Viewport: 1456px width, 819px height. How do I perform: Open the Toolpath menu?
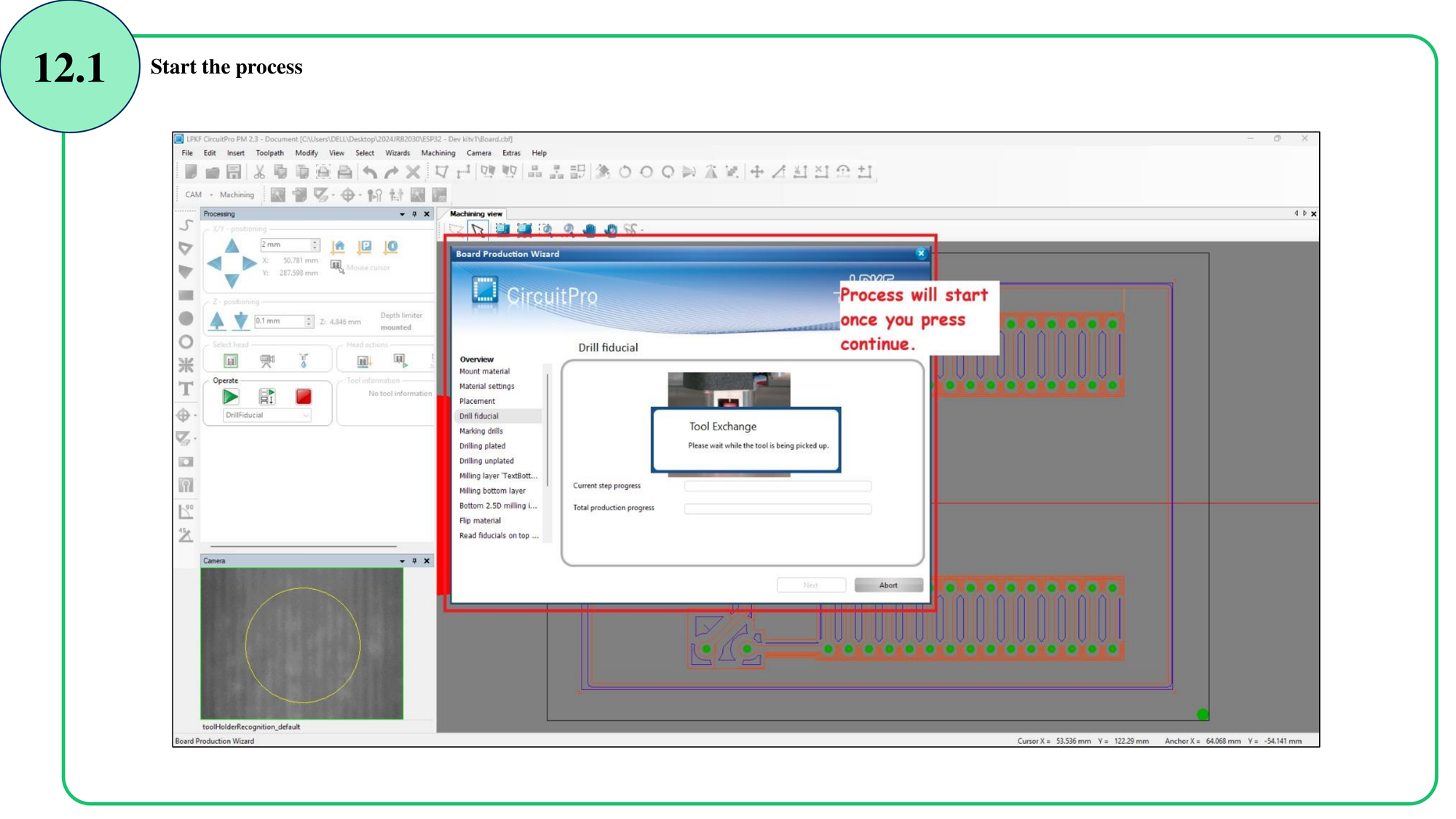(269, 153)
